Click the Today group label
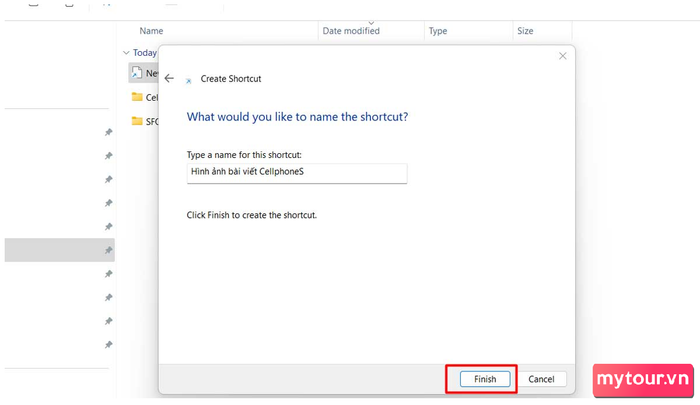The height and width of the screenshot is (405, 700). tap(145, 53)
